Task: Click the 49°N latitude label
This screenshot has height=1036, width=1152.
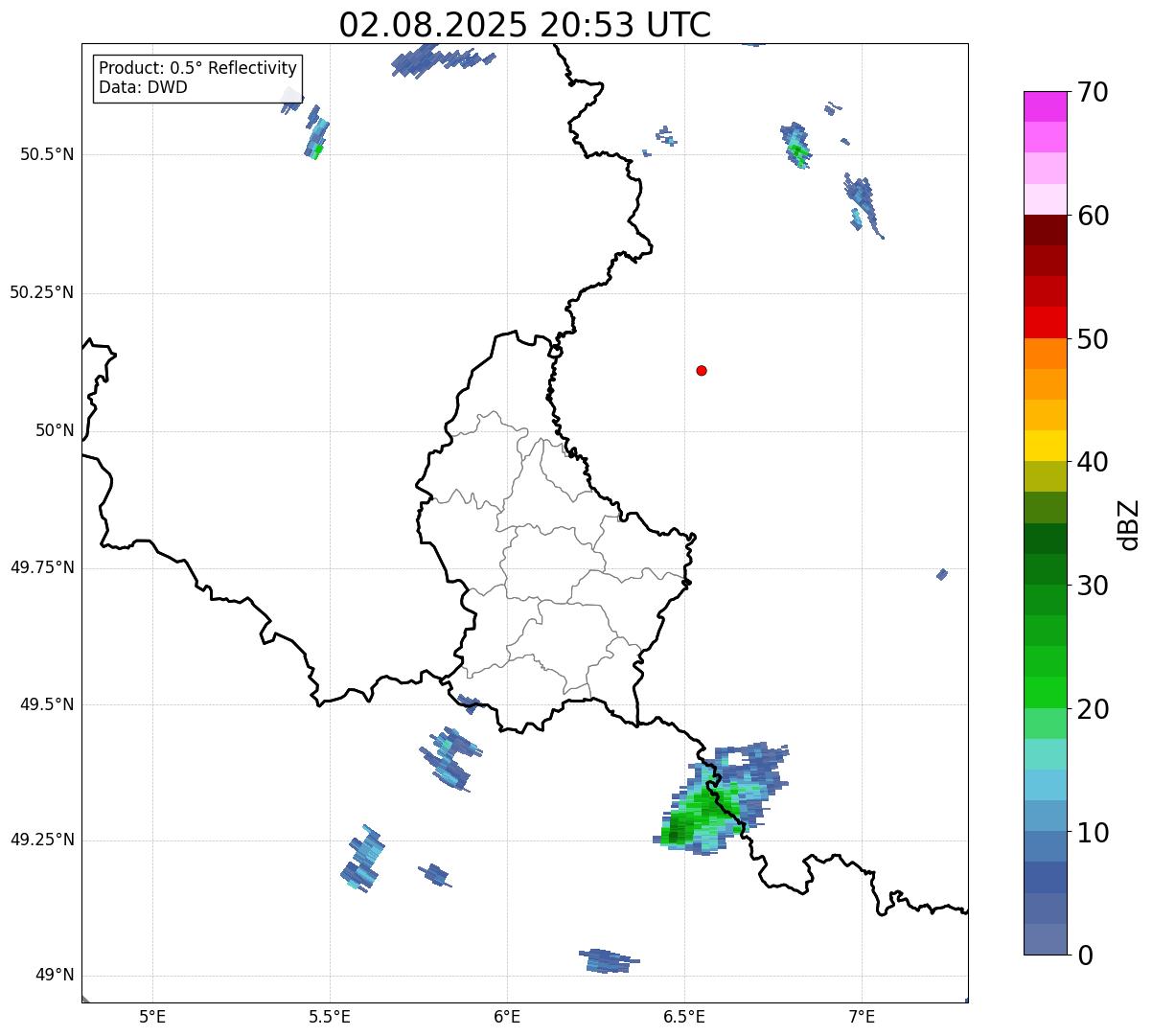Action: pos(55,976)
